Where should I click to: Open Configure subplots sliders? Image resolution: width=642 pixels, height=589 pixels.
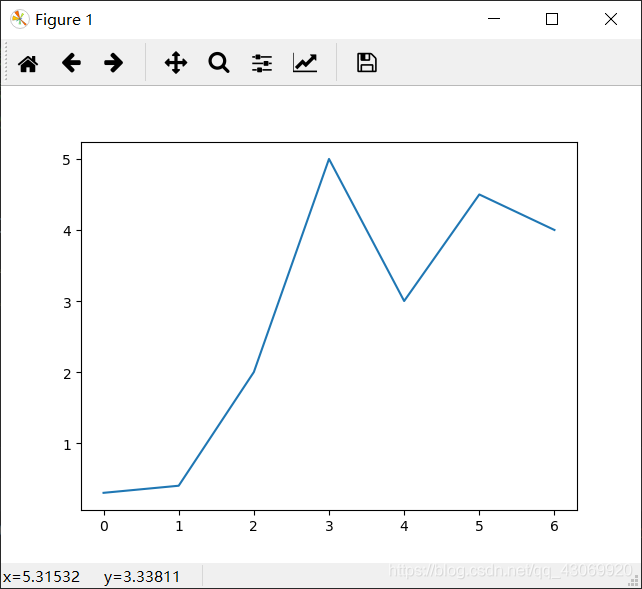(262, 63)
